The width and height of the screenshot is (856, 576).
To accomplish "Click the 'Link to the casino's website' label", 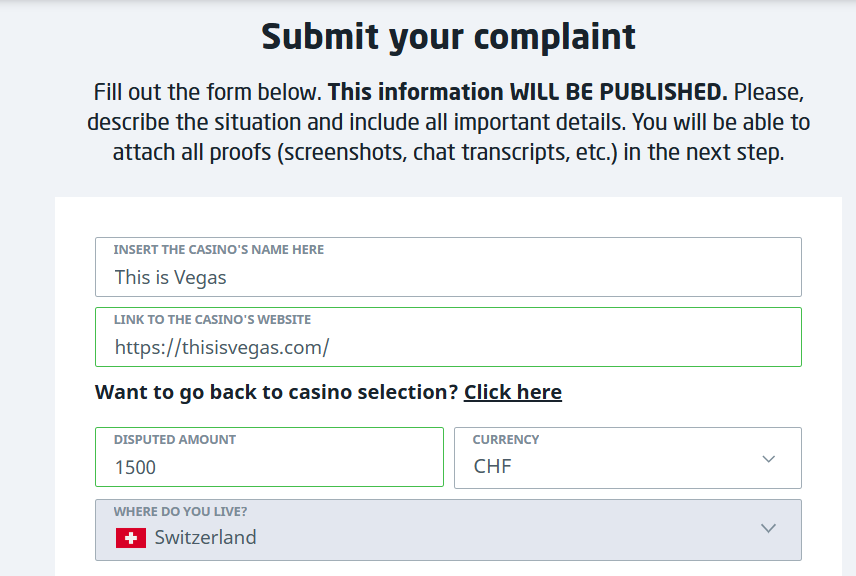I will coord(212,320).
